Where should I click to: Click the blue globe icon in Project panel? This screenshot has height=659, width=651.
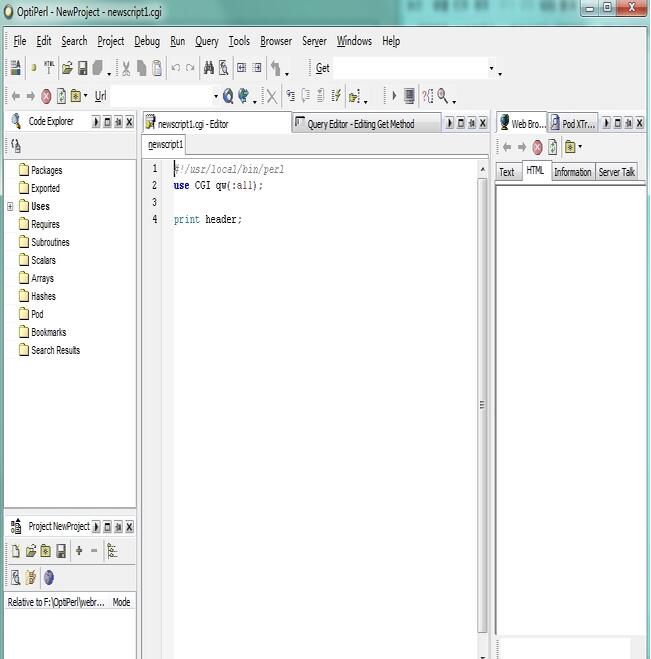[49, 577]
